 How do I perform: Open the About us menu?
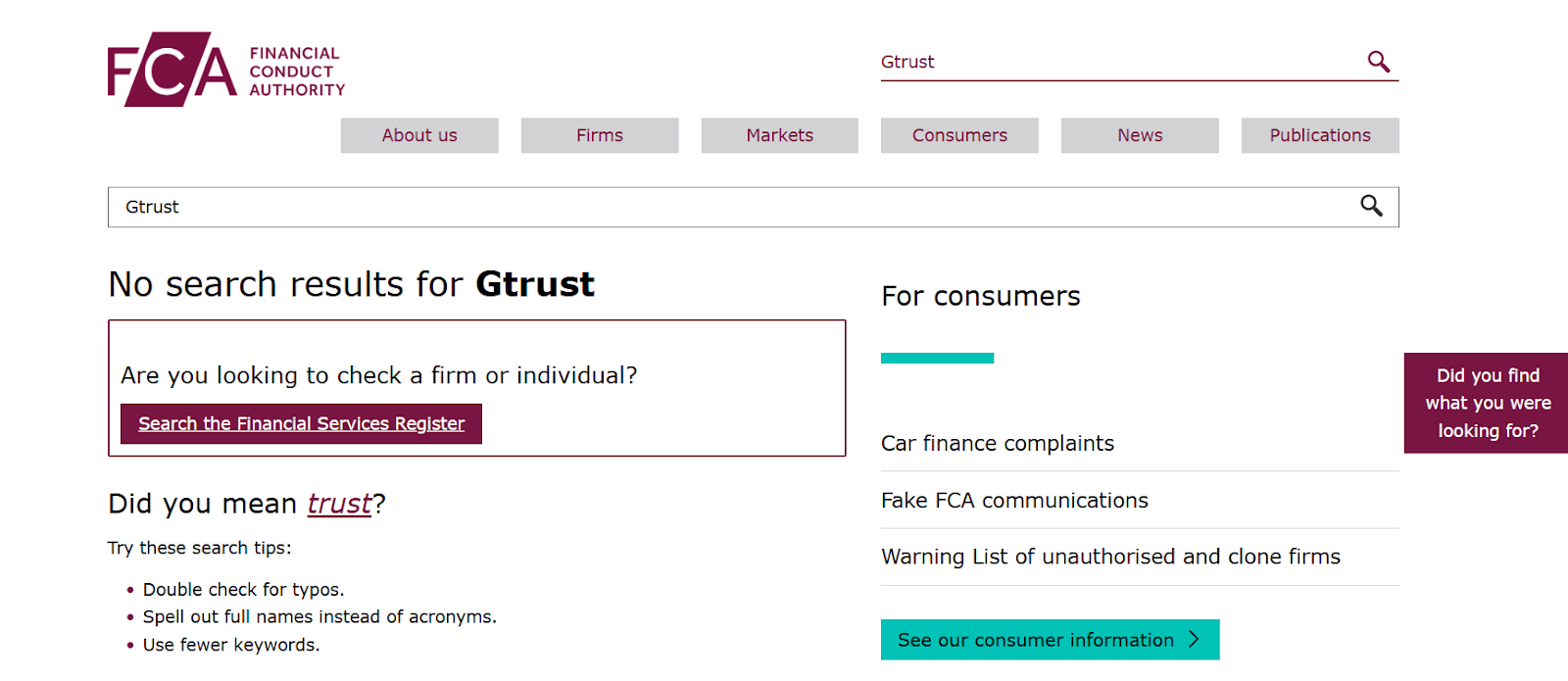418,135
